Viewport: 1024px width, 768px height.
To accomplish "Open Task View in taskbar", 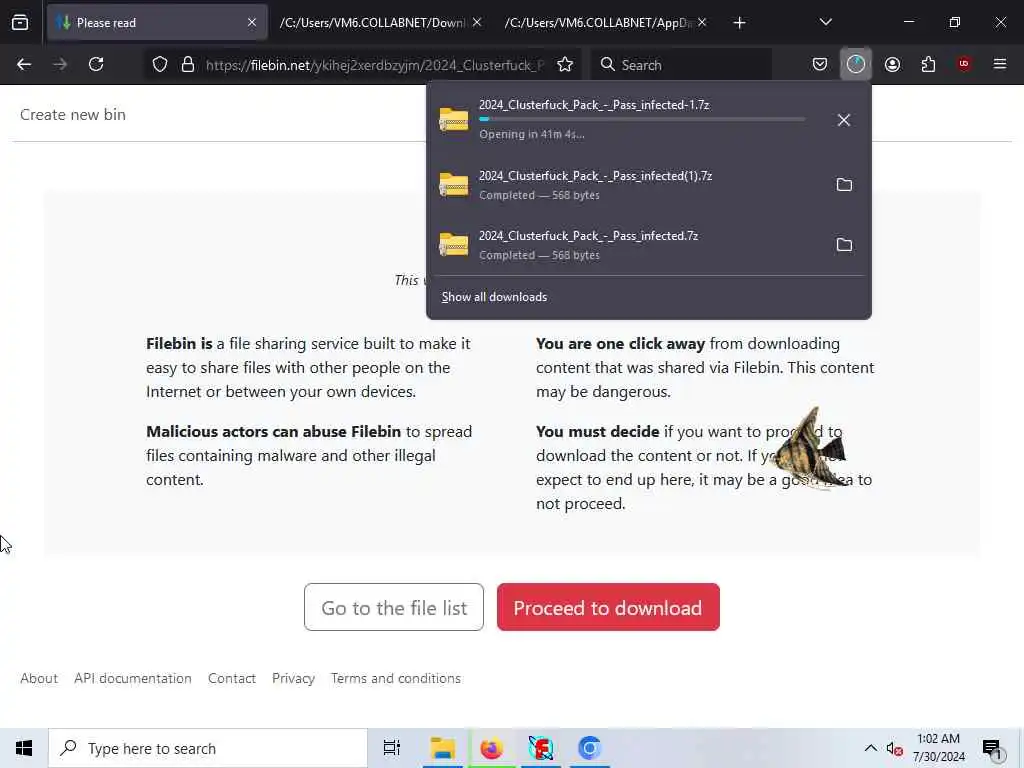I will point(392,748).
